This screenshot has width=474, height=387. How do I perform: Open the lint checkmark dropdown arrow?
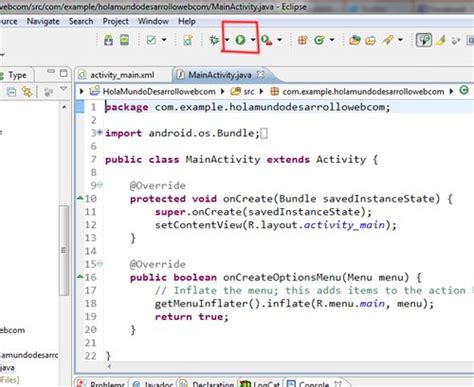click(x=164, y=40)
